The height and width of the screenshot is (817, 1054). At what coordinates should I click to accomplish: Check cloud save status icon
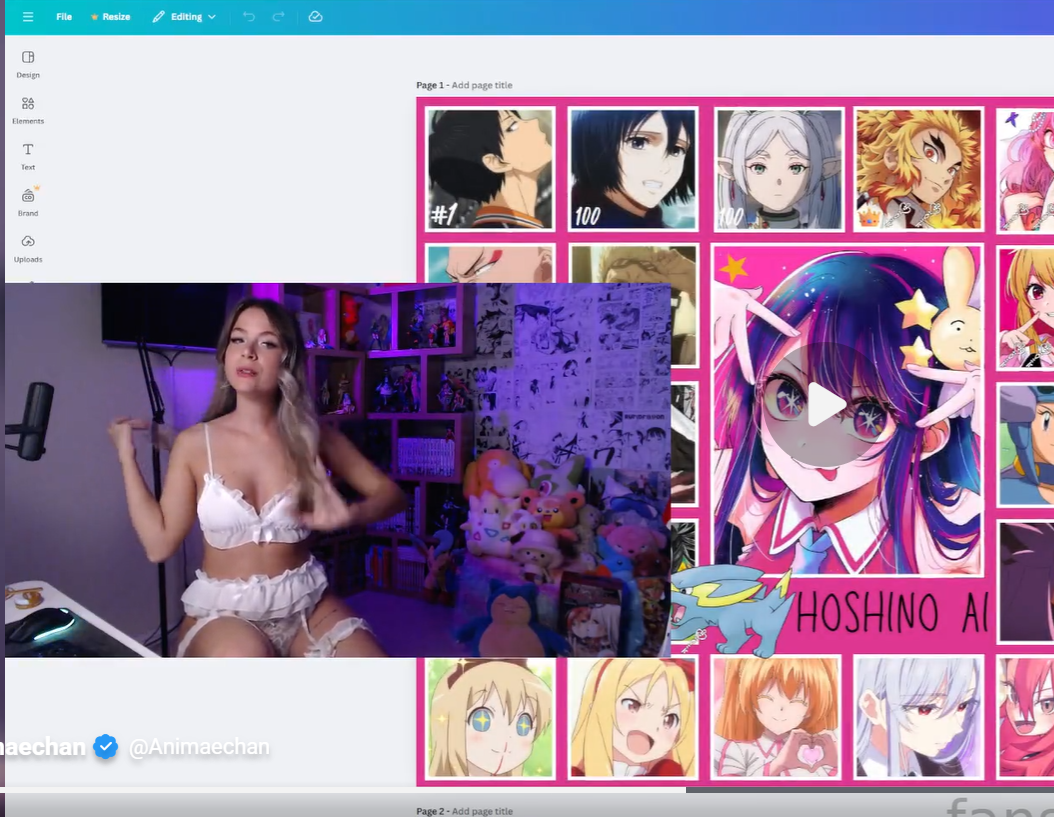[x=315, y=17]
